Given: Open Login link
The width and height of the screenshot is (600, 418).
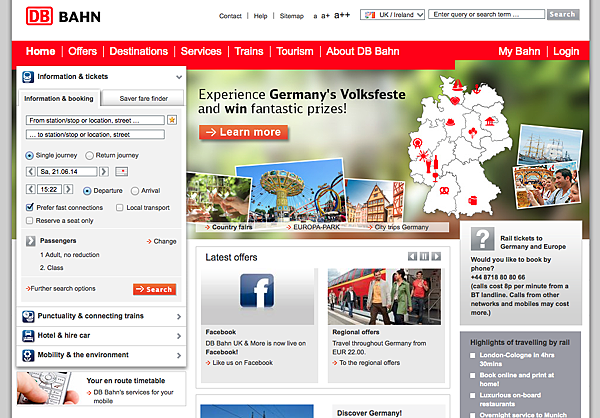Looking at the screenshot, I should click(566, 51).
